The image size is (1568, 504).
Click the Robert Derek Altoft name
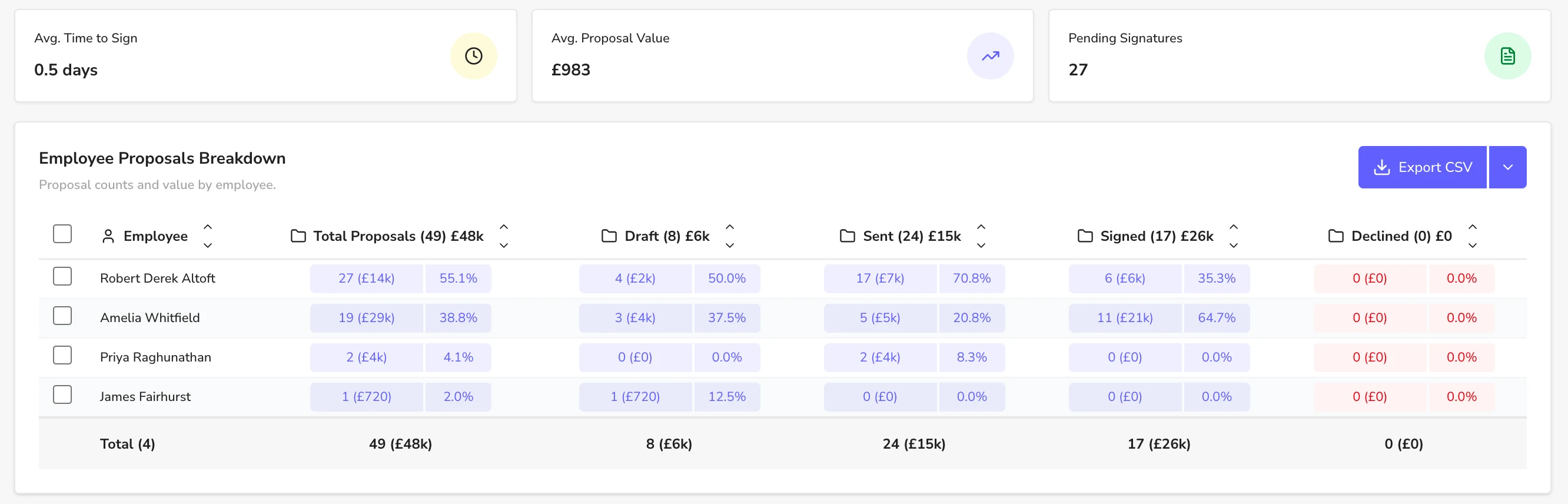click(x=158, y=278)
